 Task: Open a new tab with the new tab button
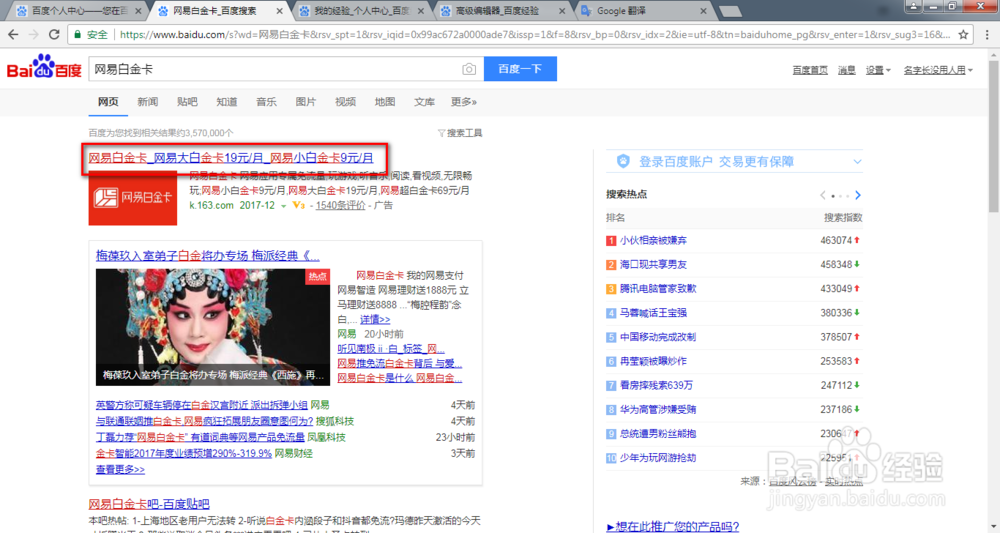click(x=730, y=11)
